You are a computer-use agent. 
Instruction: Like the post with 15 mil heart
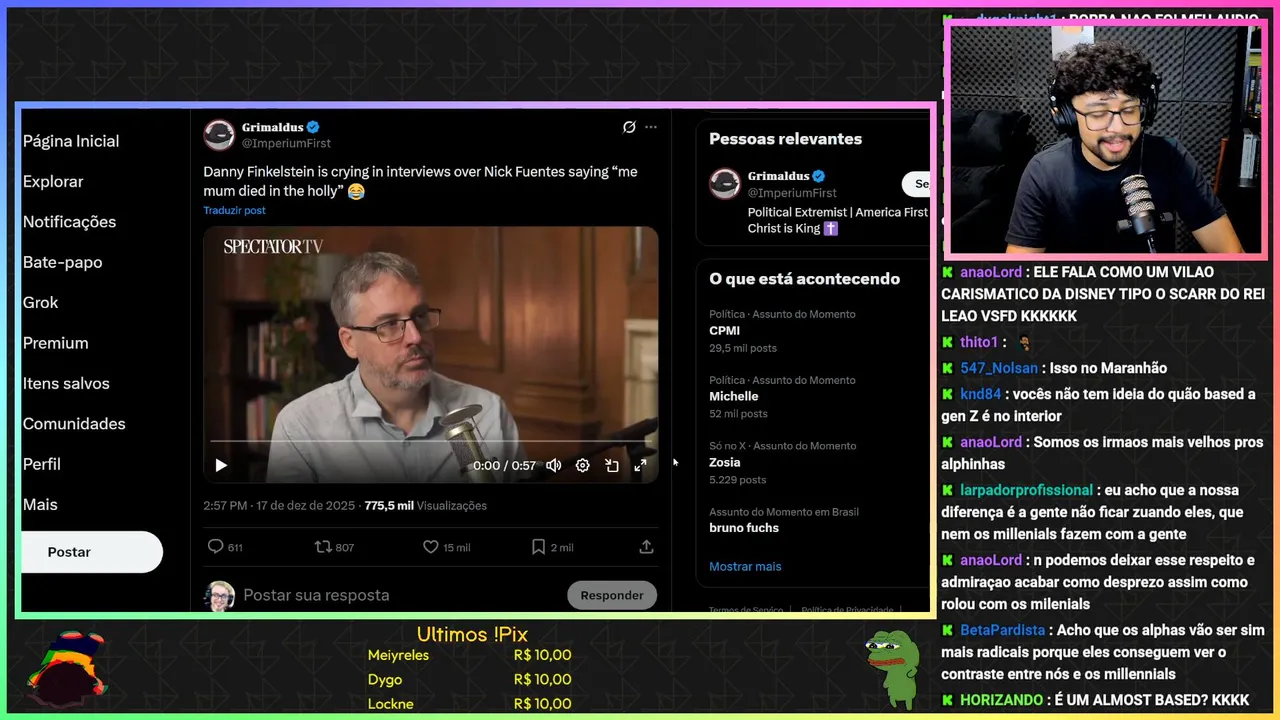pos(446,547)
